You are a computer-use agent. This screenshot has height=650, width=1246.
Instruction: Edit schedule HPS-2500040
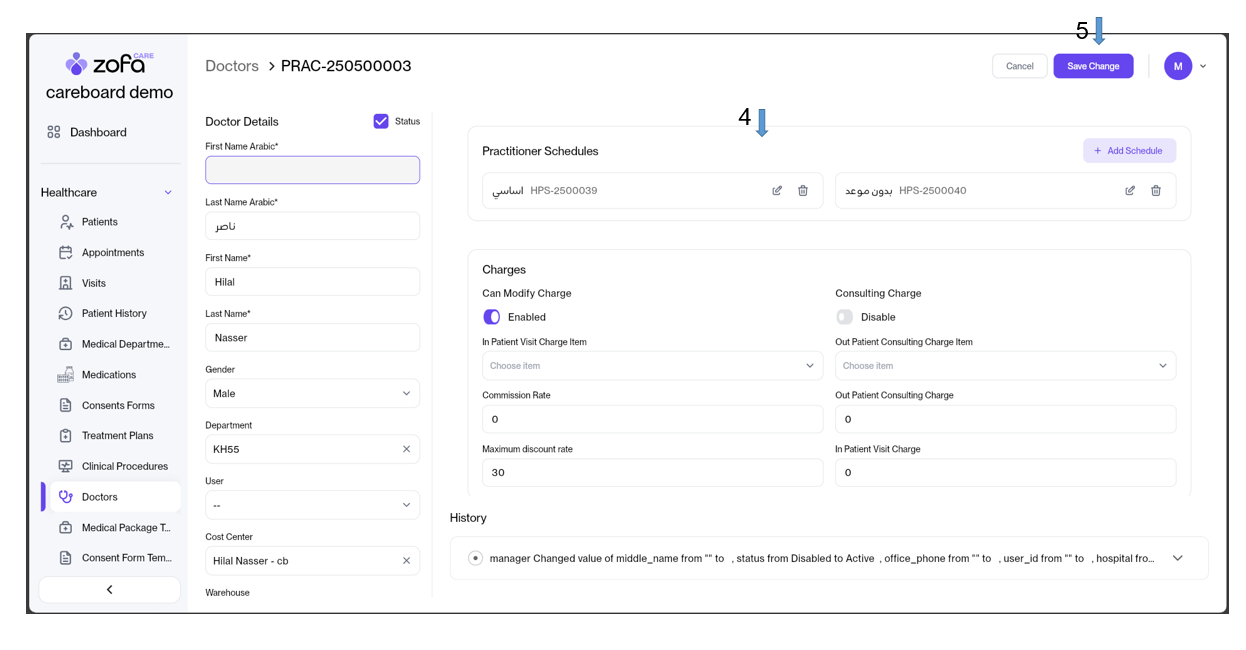tap(1130, 191)
